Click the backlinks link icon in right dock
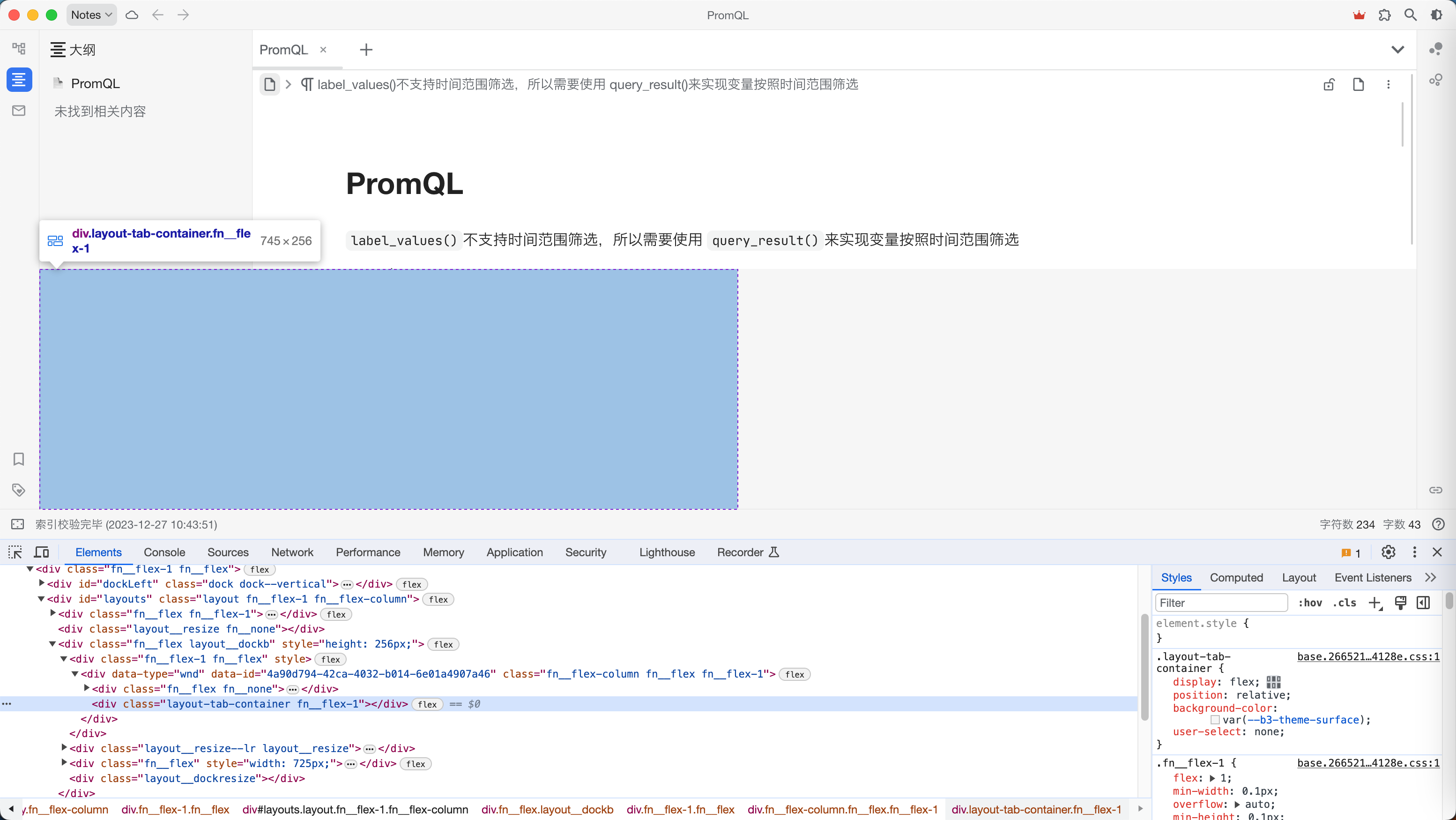Viewport: 1456px width, 820px height. 1436,490
